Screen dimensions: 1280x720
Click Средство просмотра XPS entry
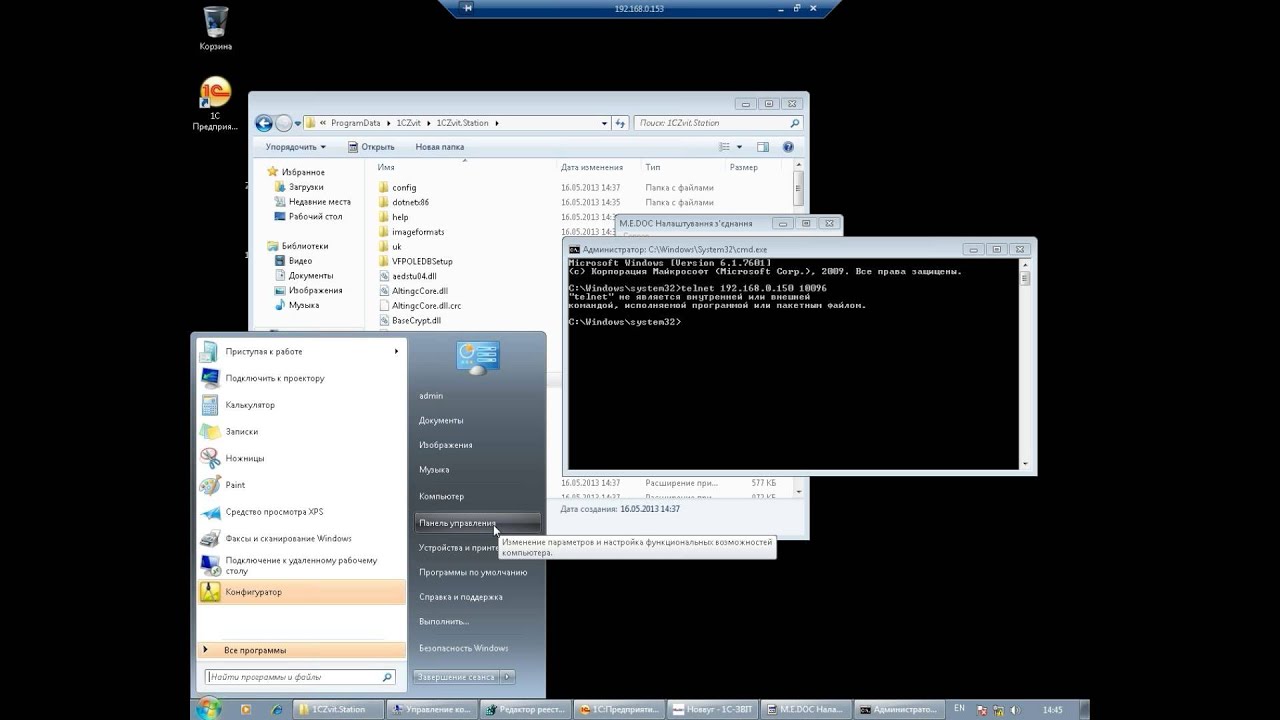[301, 512]
